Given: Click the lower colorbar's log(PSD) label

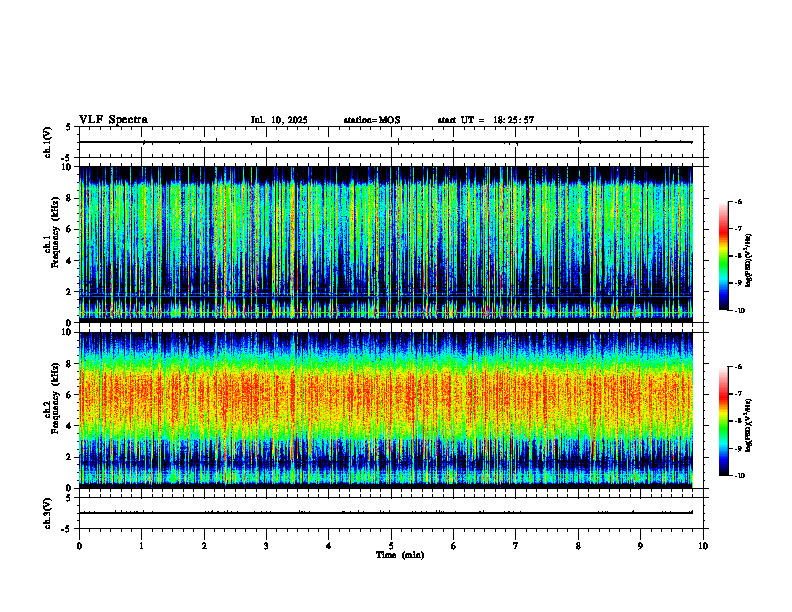Looking at the screenshot, I should pyautogui.click(x=749, y=426).
